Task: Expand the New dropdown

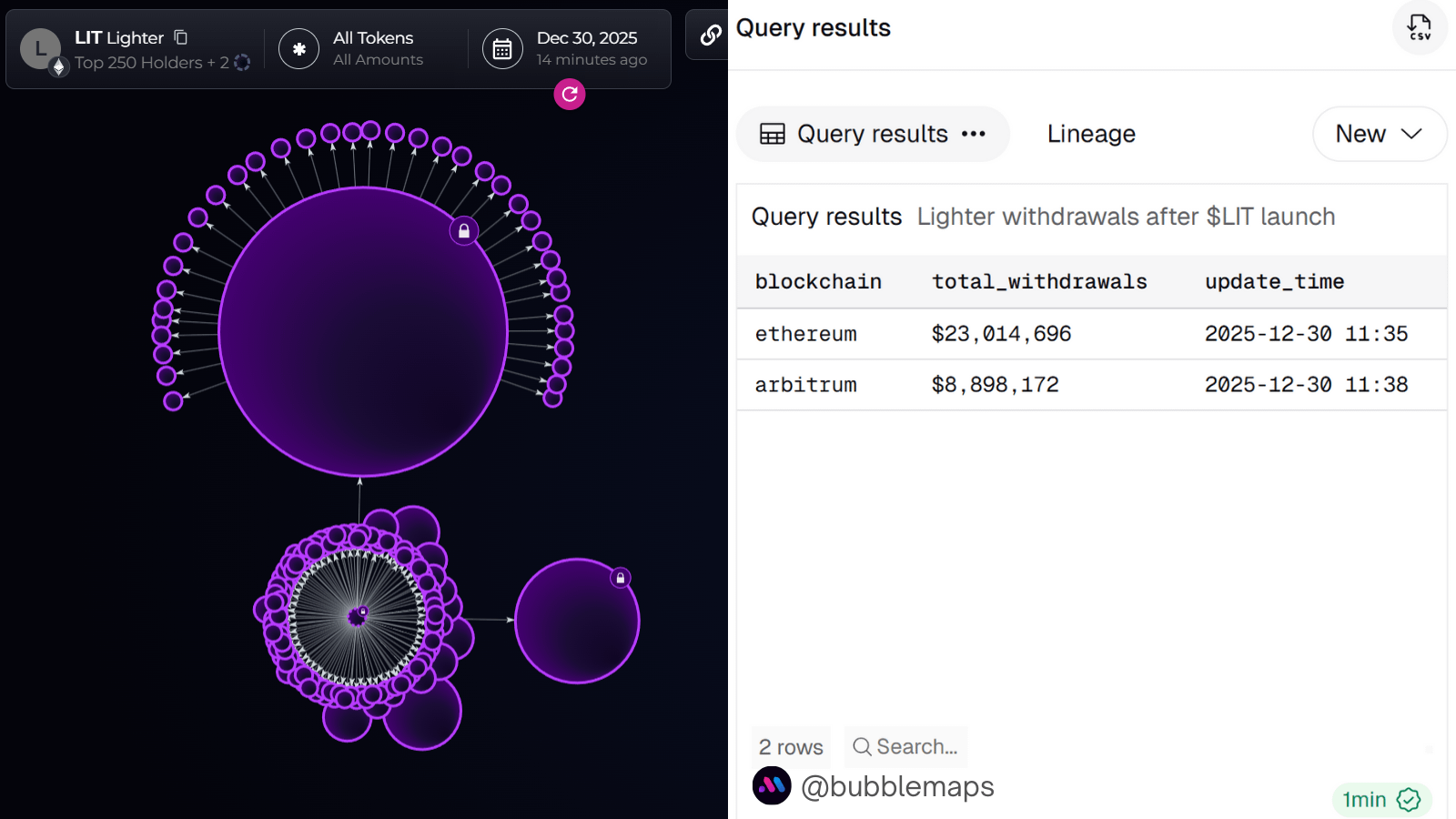Action: tap(1379, 134)
